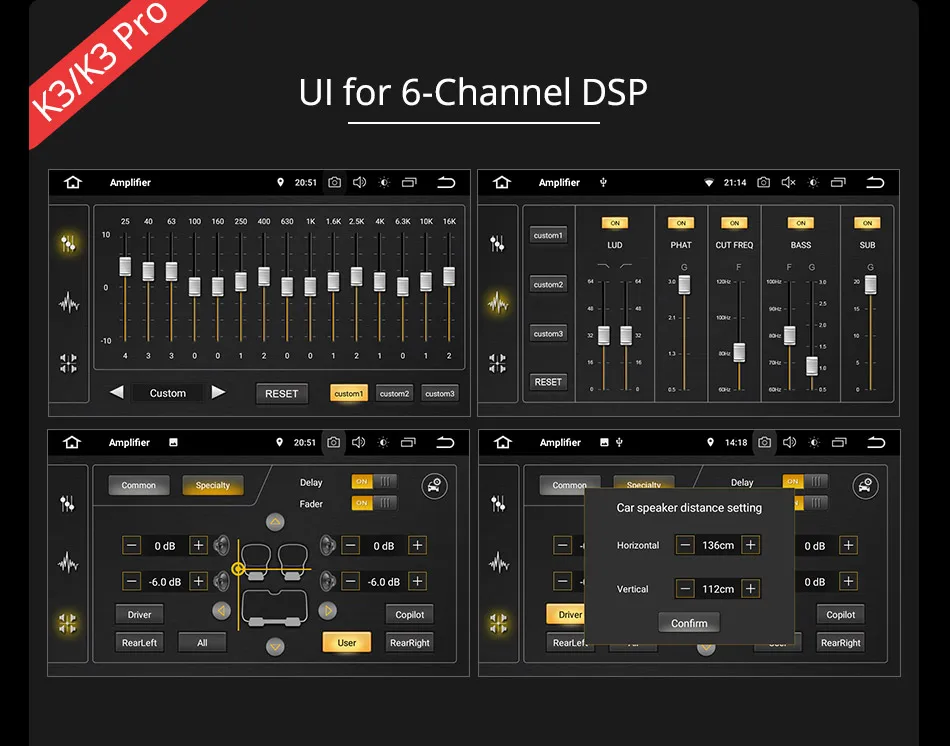Tap volume speaker icon in equalizer screen
The width and height of the screenshot is (950, 746).
coord(359,182)
